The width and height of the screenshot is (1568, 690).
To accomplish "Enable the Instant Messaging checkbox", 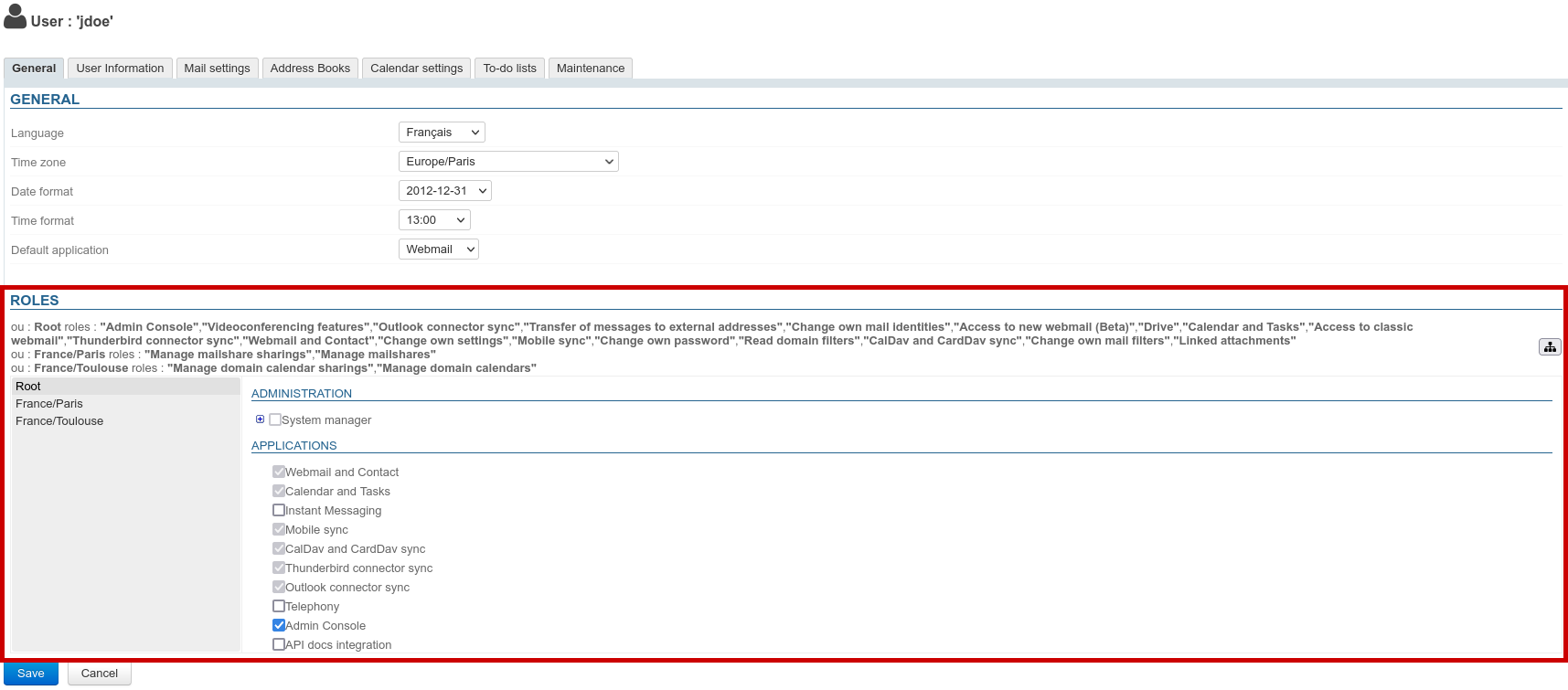I will click(x=279, y=510).
